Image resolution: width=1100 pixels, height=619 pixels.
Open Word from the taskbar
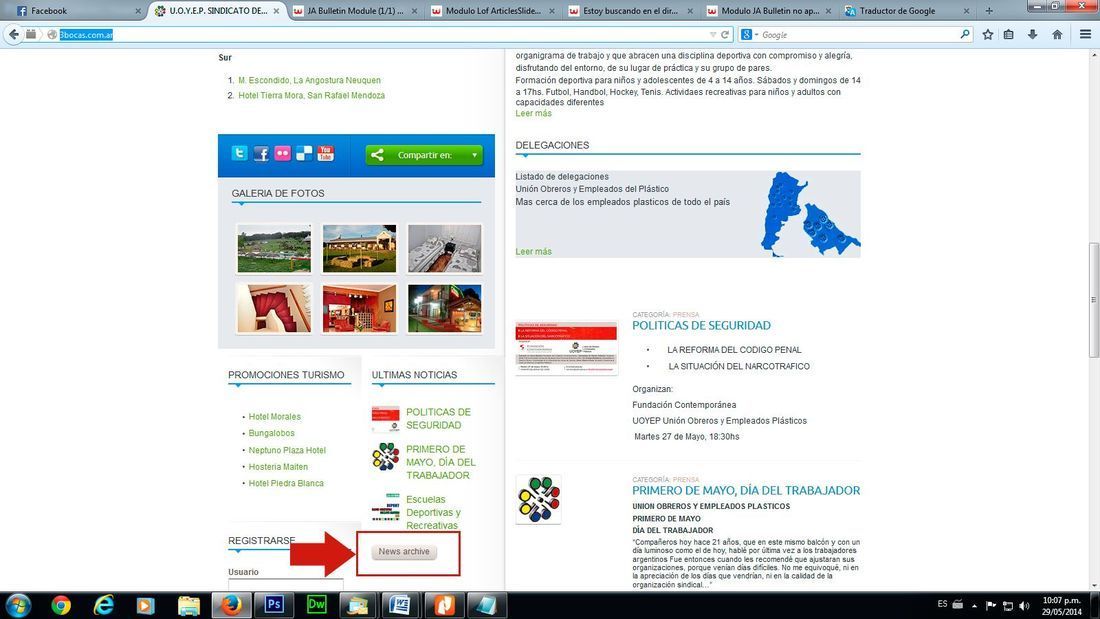pyautogui.click(x=401, y=605)
